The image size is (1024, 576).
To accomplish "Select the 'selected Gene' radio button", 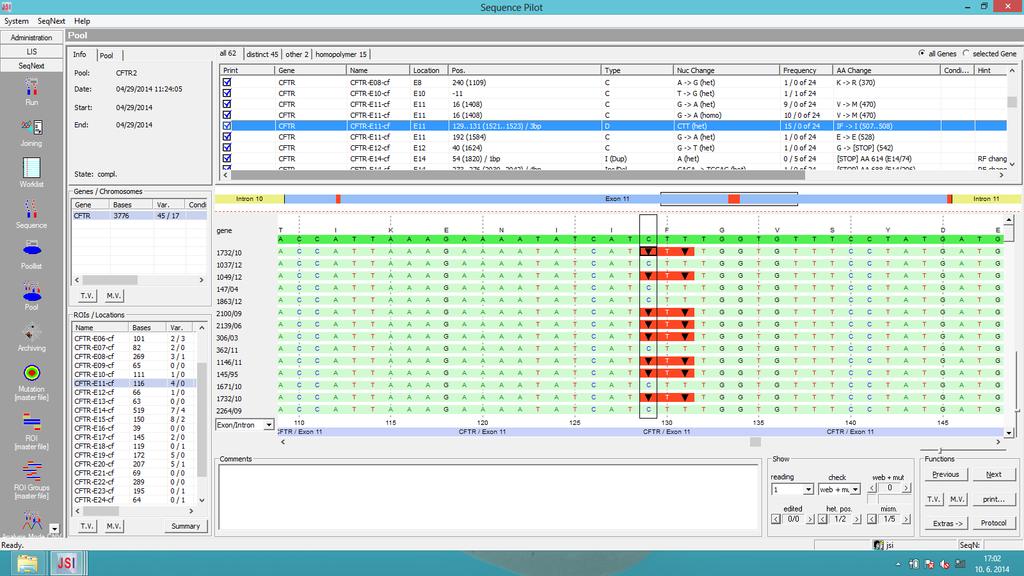I will tap(966, 54).
